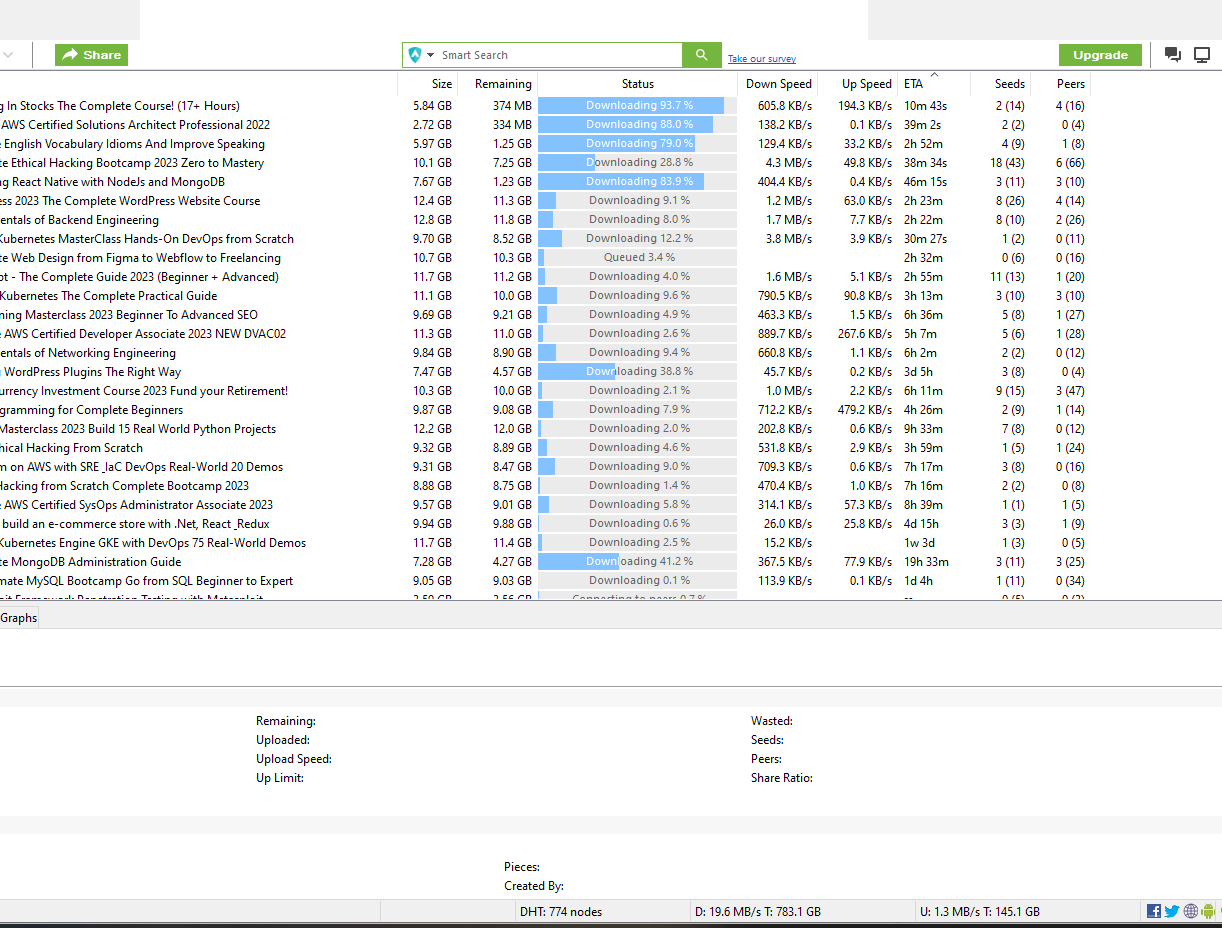Focus the Smart Search input field
This screenshot has height=928, width=1222.
point(560,55)
